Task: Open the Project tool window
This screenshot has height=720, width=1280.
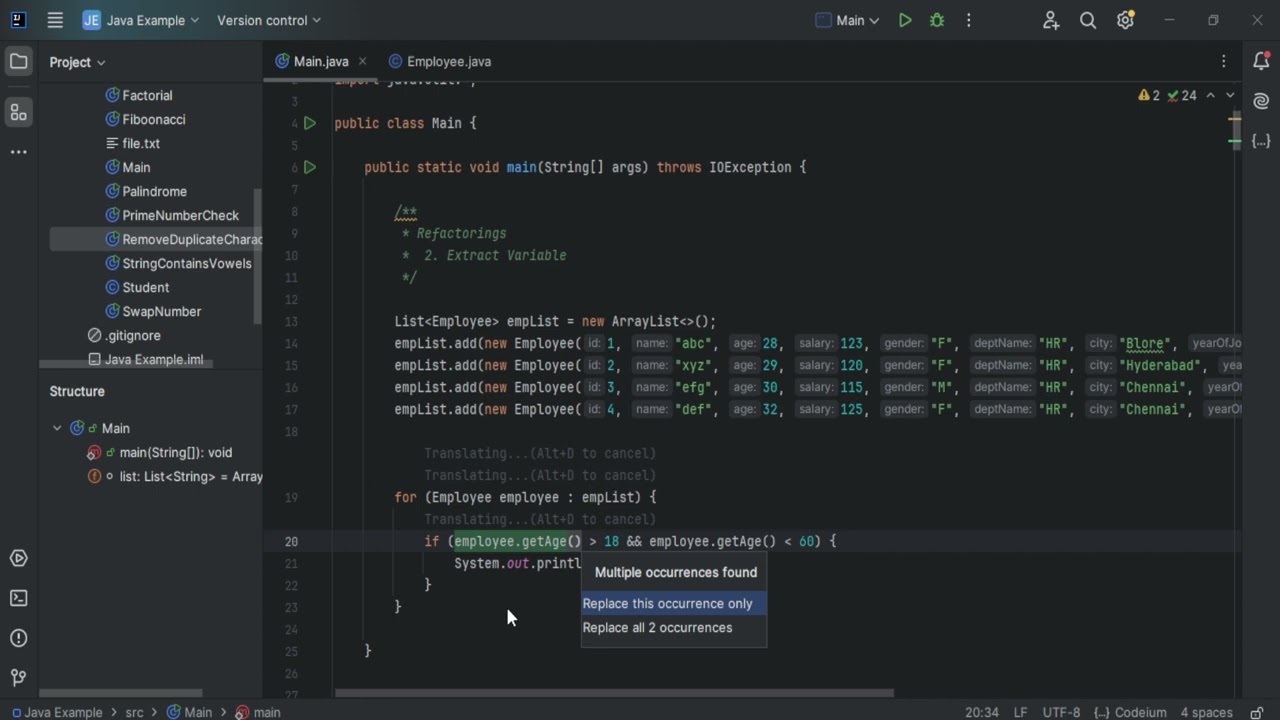Action: click(x=18, y=62)
